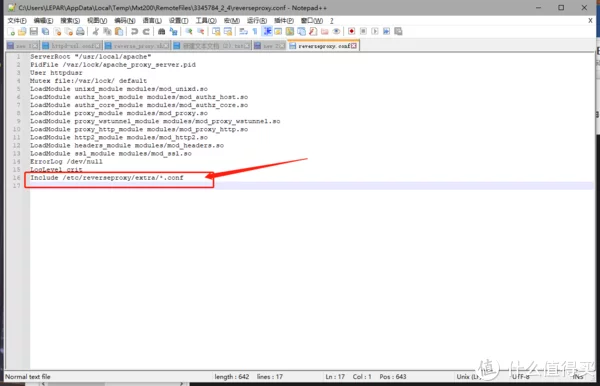This screenshot has width=600, height=386.
Task: Open the 宏(M) menu
Action: pyautogui.click(x=232, y=21)
